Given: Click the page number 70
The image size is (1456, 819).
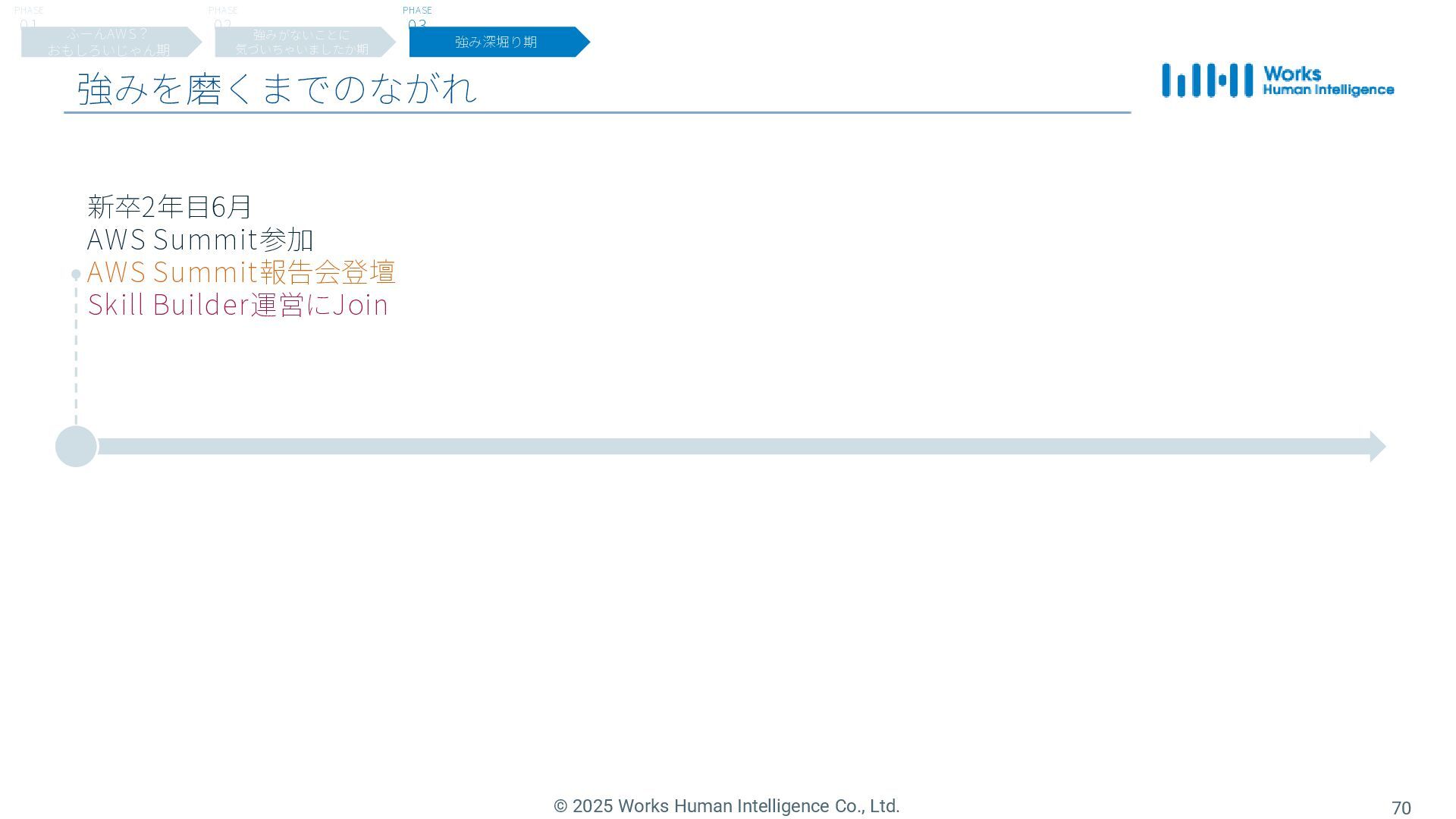Looking at the screenshot, I should pyautogui.click(x=1401, y=808).
